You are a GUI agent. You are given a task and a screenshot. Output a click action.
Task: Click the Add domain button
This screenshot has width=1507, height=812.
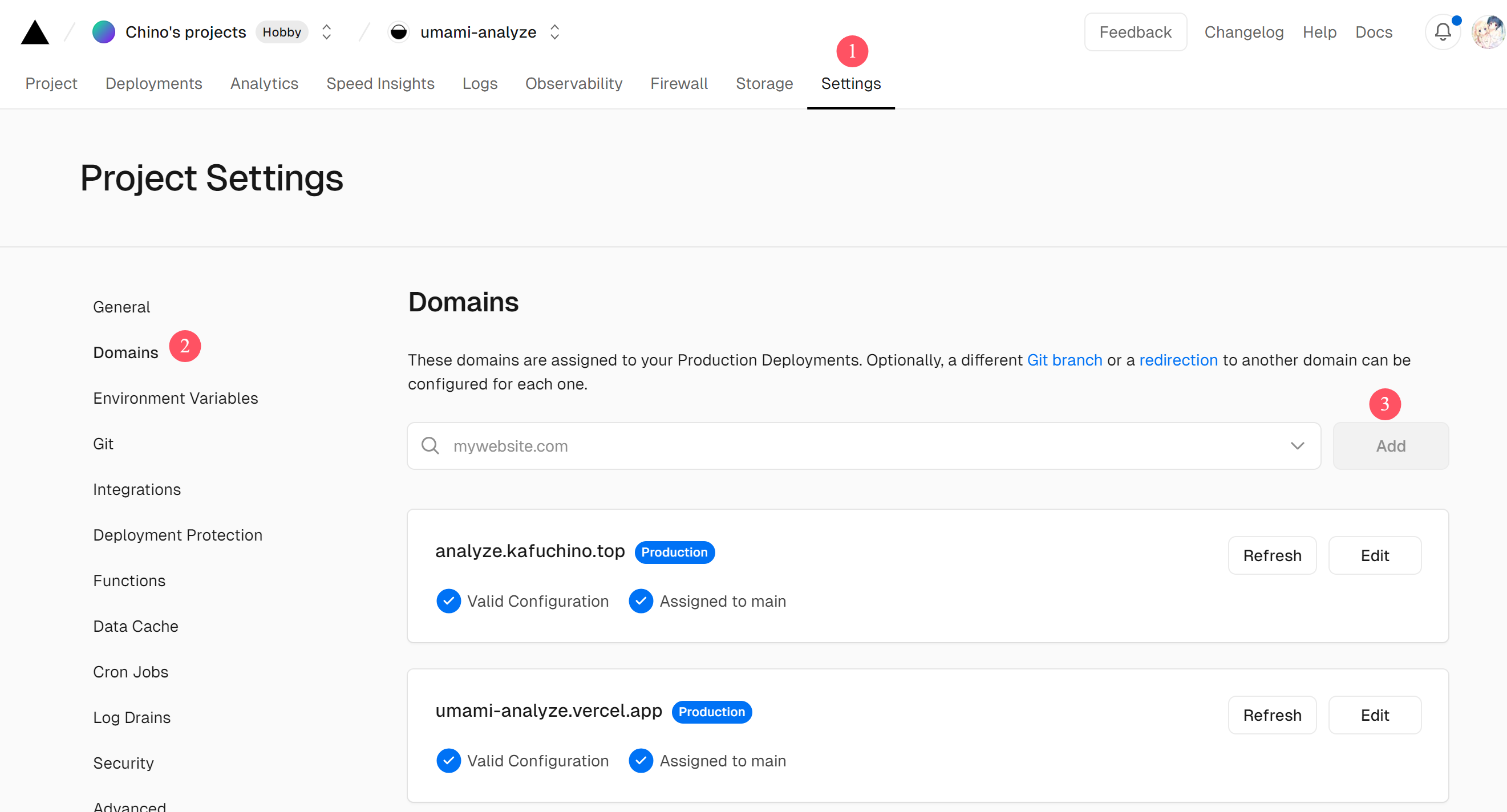(x=1391, y=446)
